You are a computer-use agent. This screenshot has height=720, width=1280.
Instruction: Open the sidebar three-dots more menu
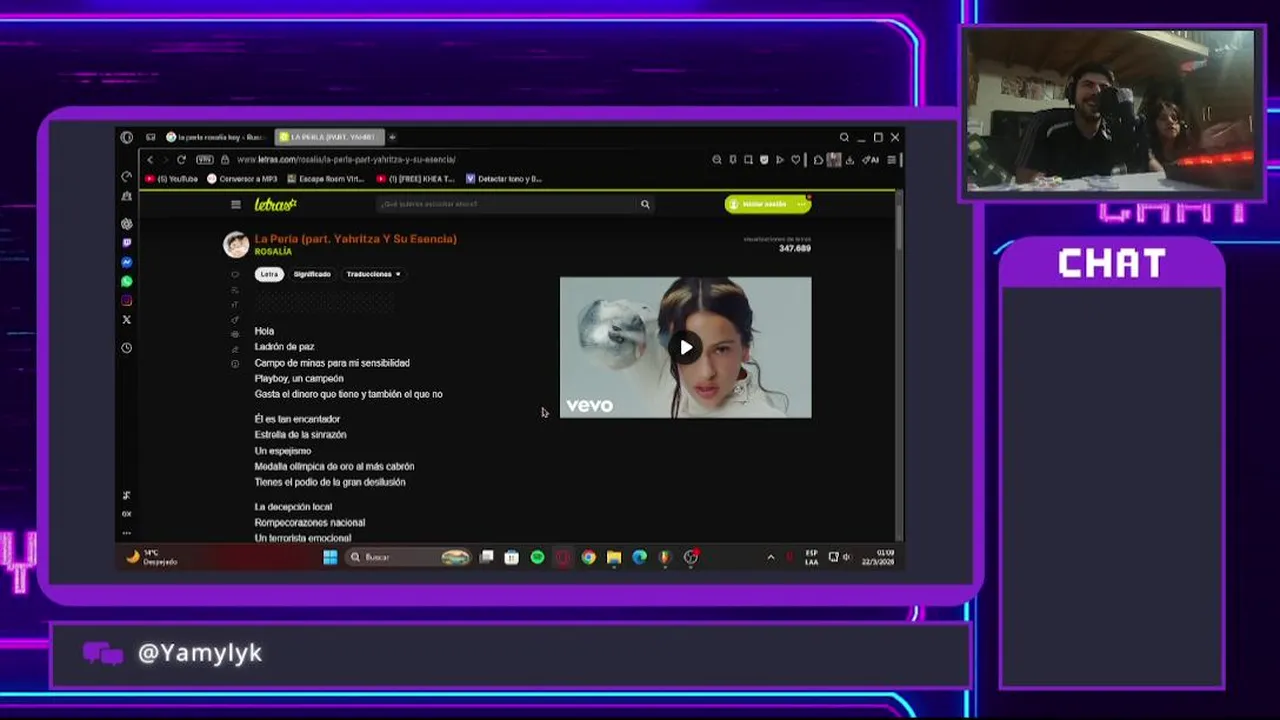126,533
